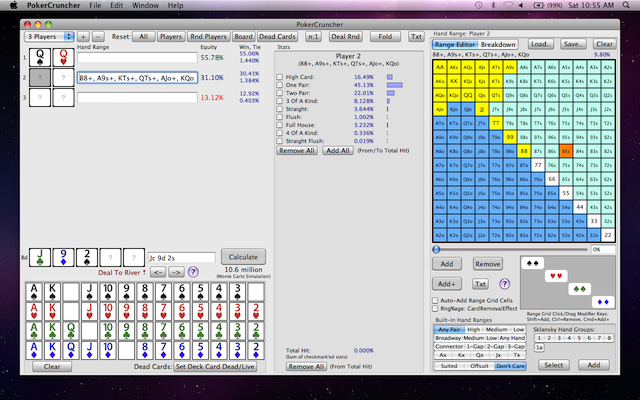Viewport: 640px width, 400px height.
Task: Select the Suited segment
Action: 449,366
